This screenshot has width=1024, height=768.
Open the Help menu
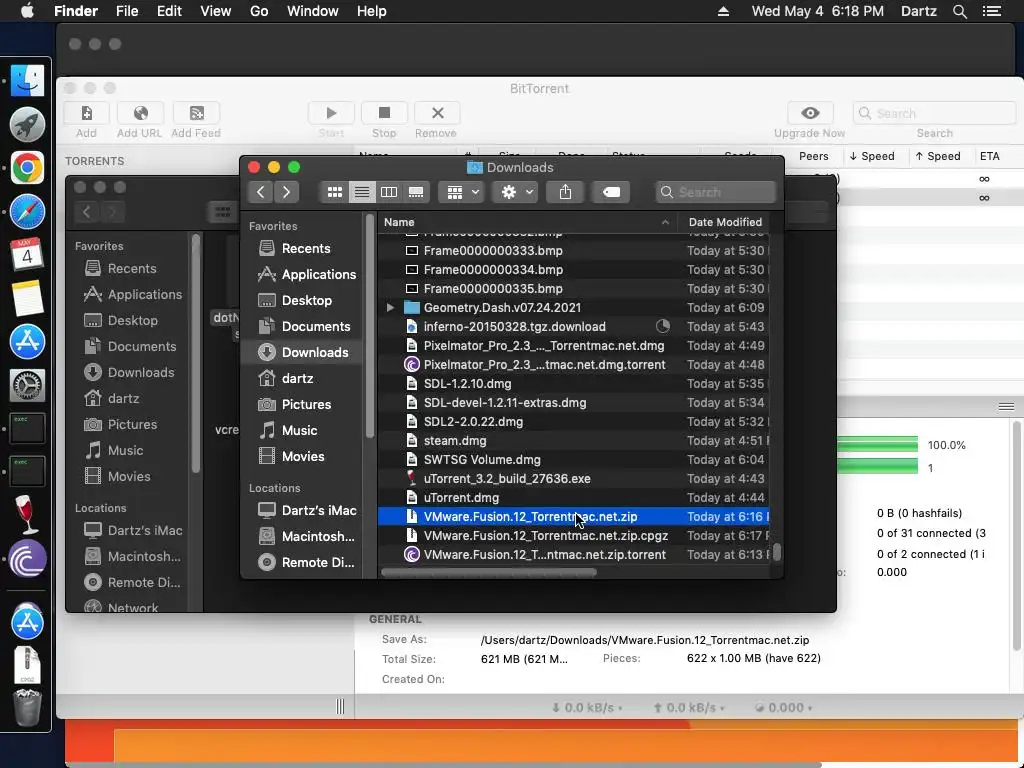(372, 11)
